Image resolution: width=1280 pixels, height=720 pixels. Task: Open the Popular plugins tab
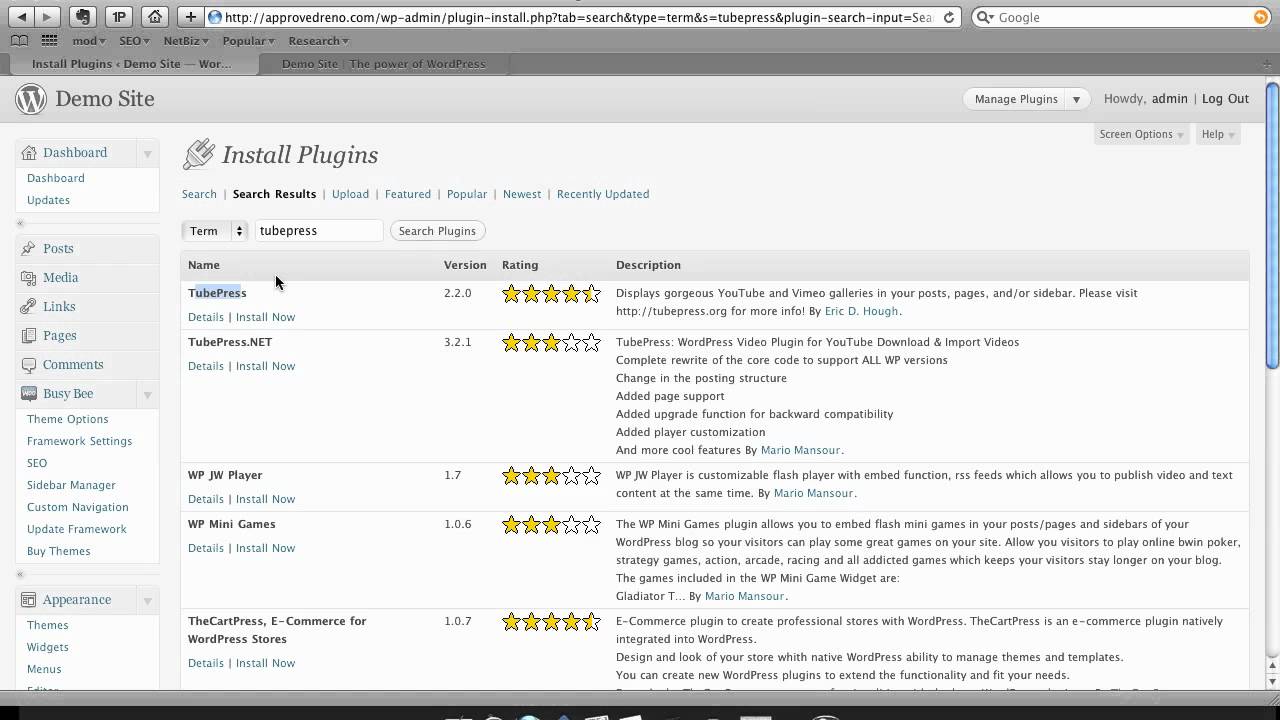[x=467, y=194]
